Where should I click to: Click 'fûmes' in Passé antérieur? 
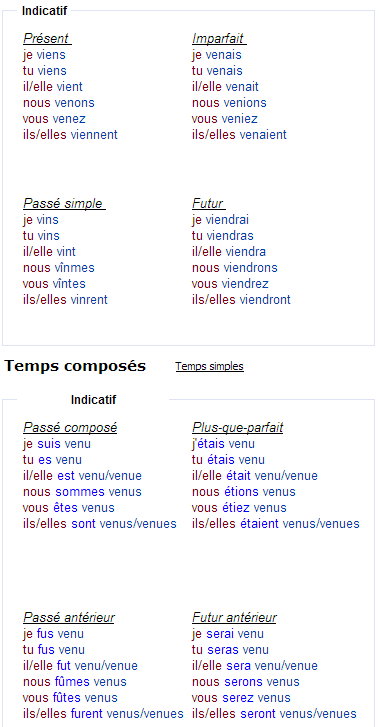pyautogui.click(x=72, y=682)
